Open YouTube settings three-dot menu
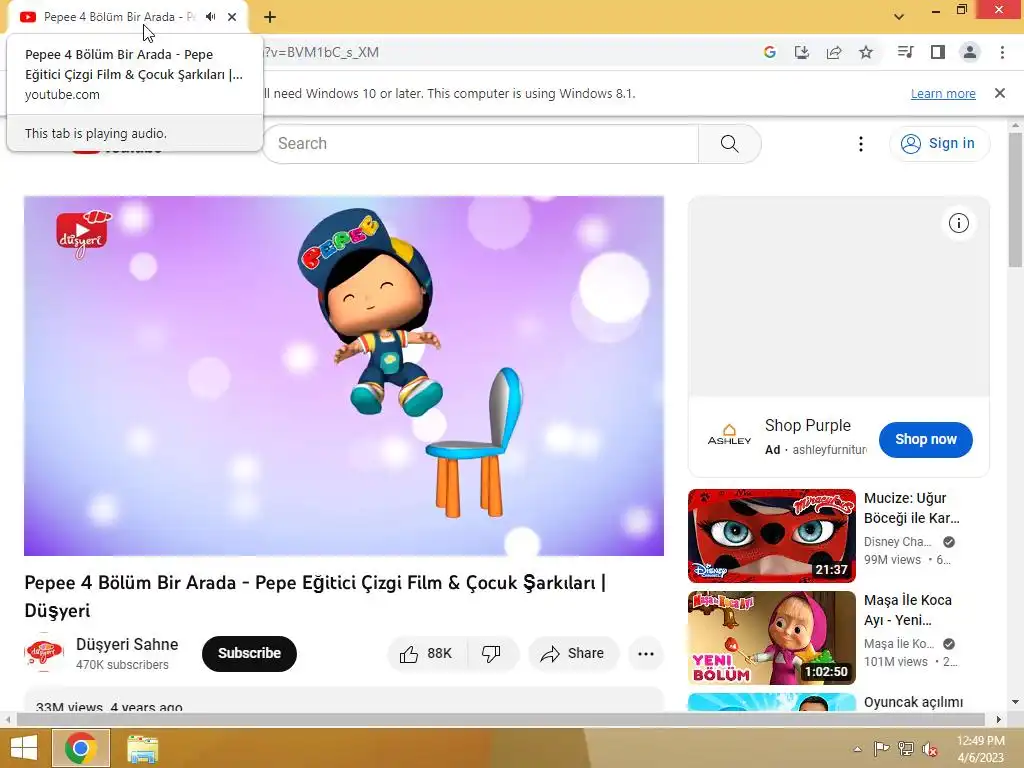This screenshot has height=768, width=1024. (861, 144)
